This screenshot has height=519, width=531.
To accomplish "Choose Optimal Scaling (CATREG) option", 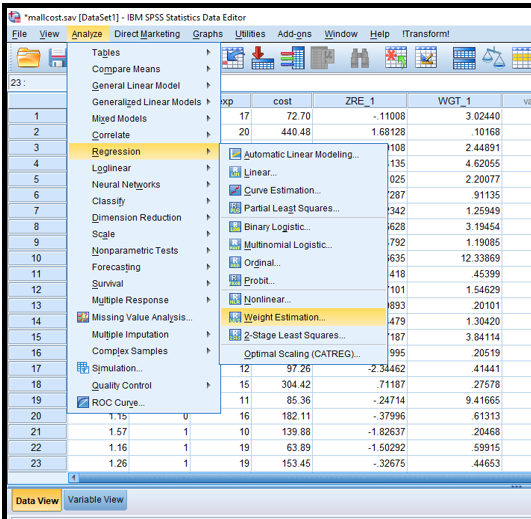I will click(x=303, y=354).
